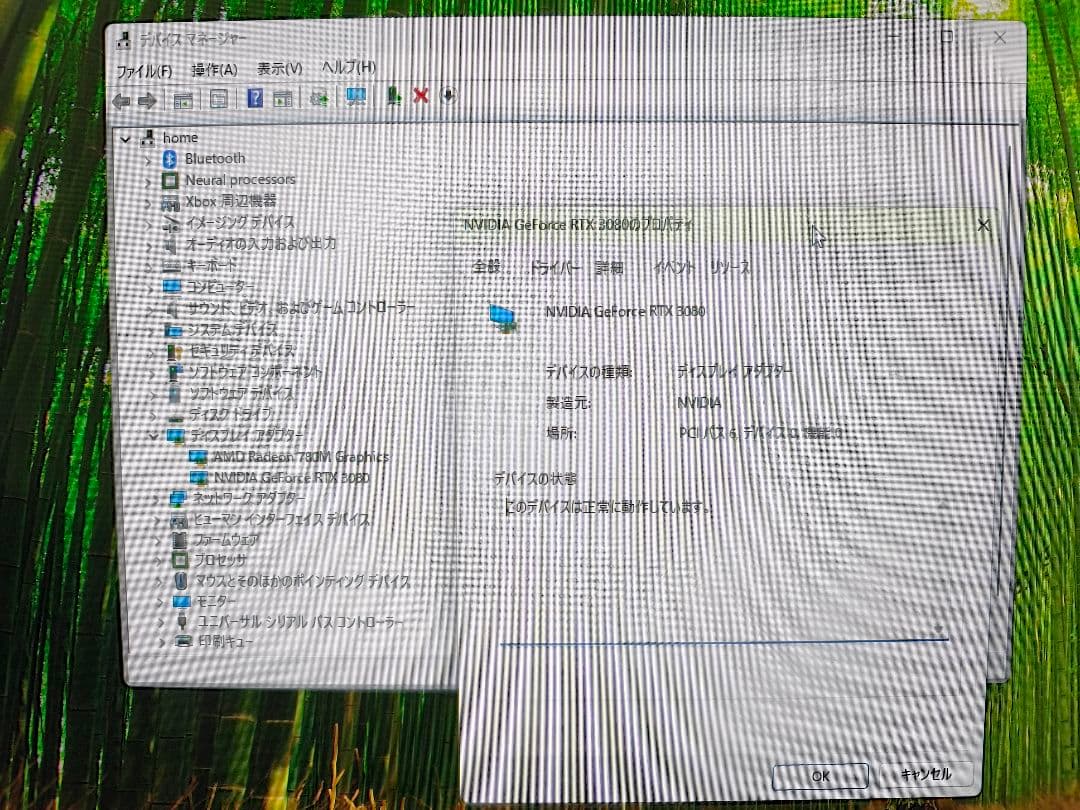1080x810 pixels.
Task: Select AMD Radeon 780M Graphics device
Action: coord(300,457)
